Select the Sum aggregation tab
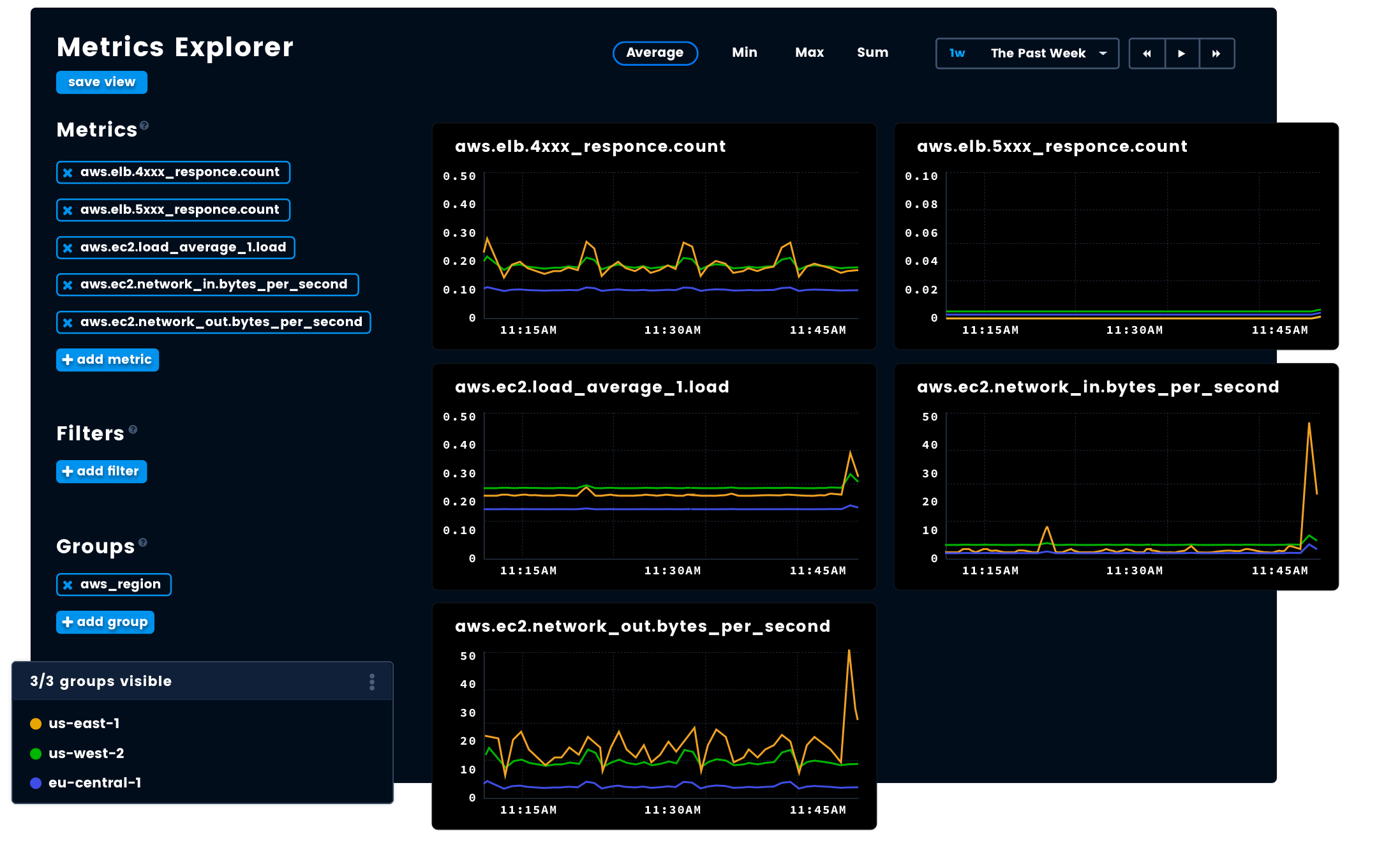The image size is (1400, 850). [872, 52]
